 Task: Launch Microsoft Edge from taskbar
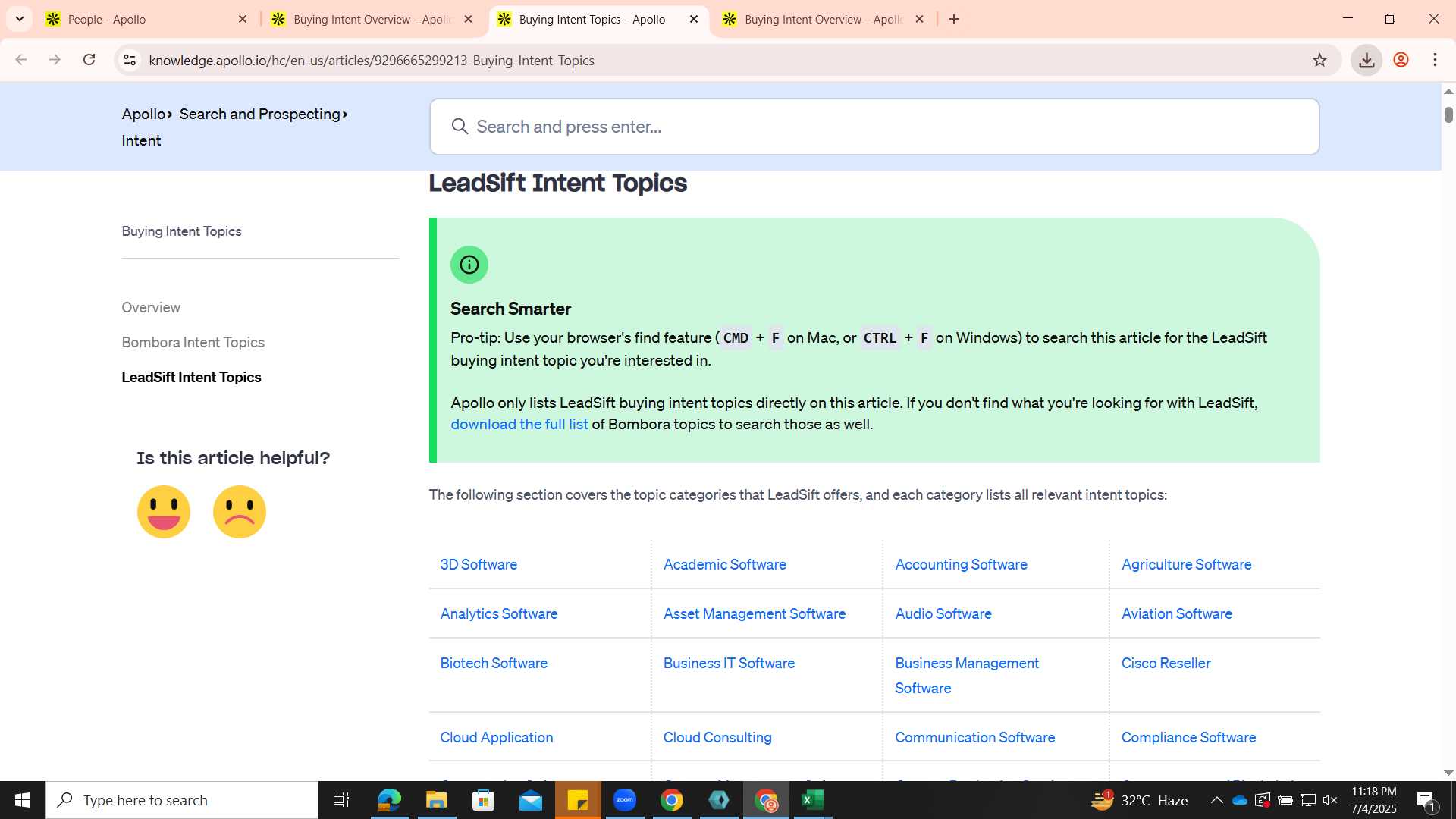tap(389, 800)
